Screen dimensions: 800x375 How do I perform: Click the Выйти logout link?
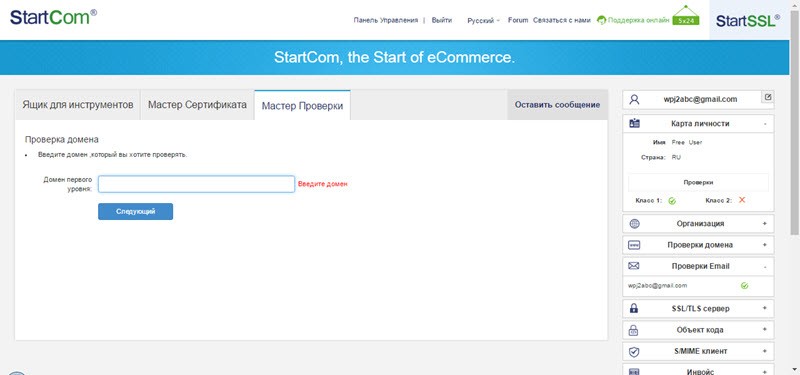[x=441, y=20]
